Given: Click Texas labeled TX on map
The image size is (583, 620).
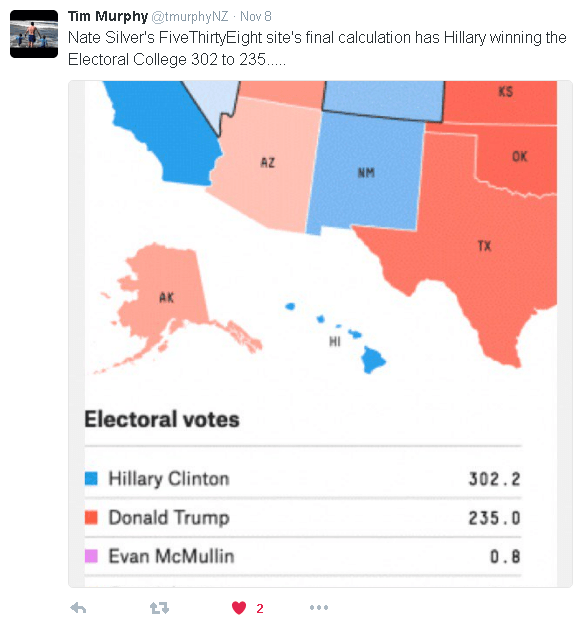Looking at the screenshot, I should [484, 246].
